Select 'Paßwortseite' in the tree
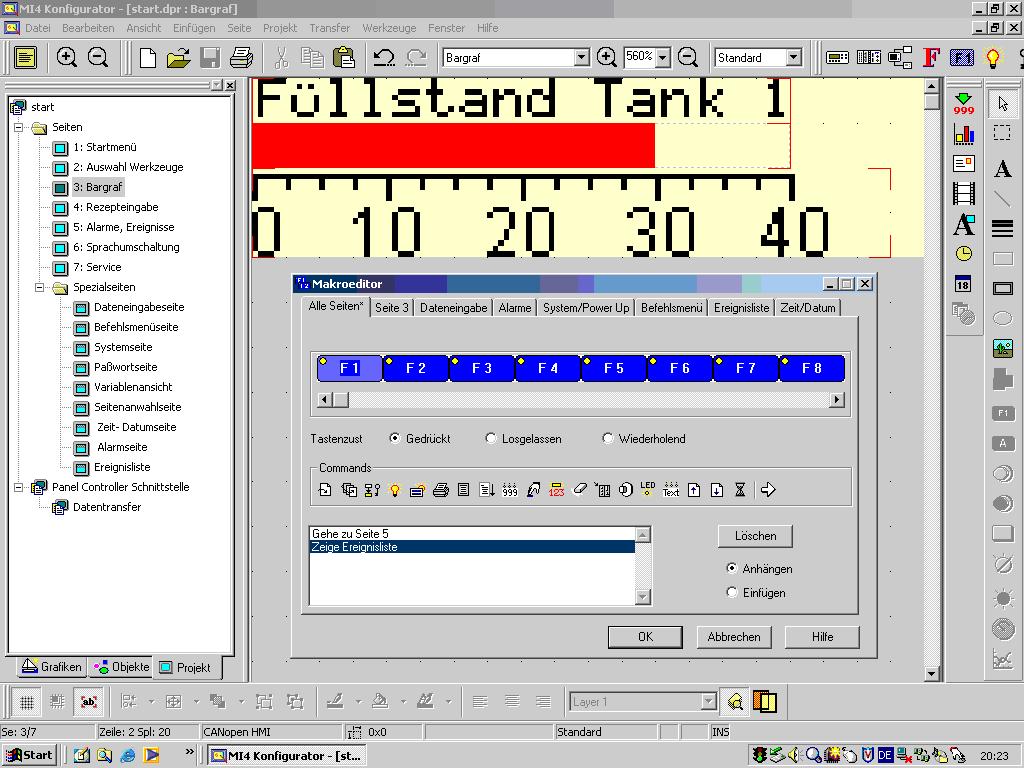 coord(125,367)
